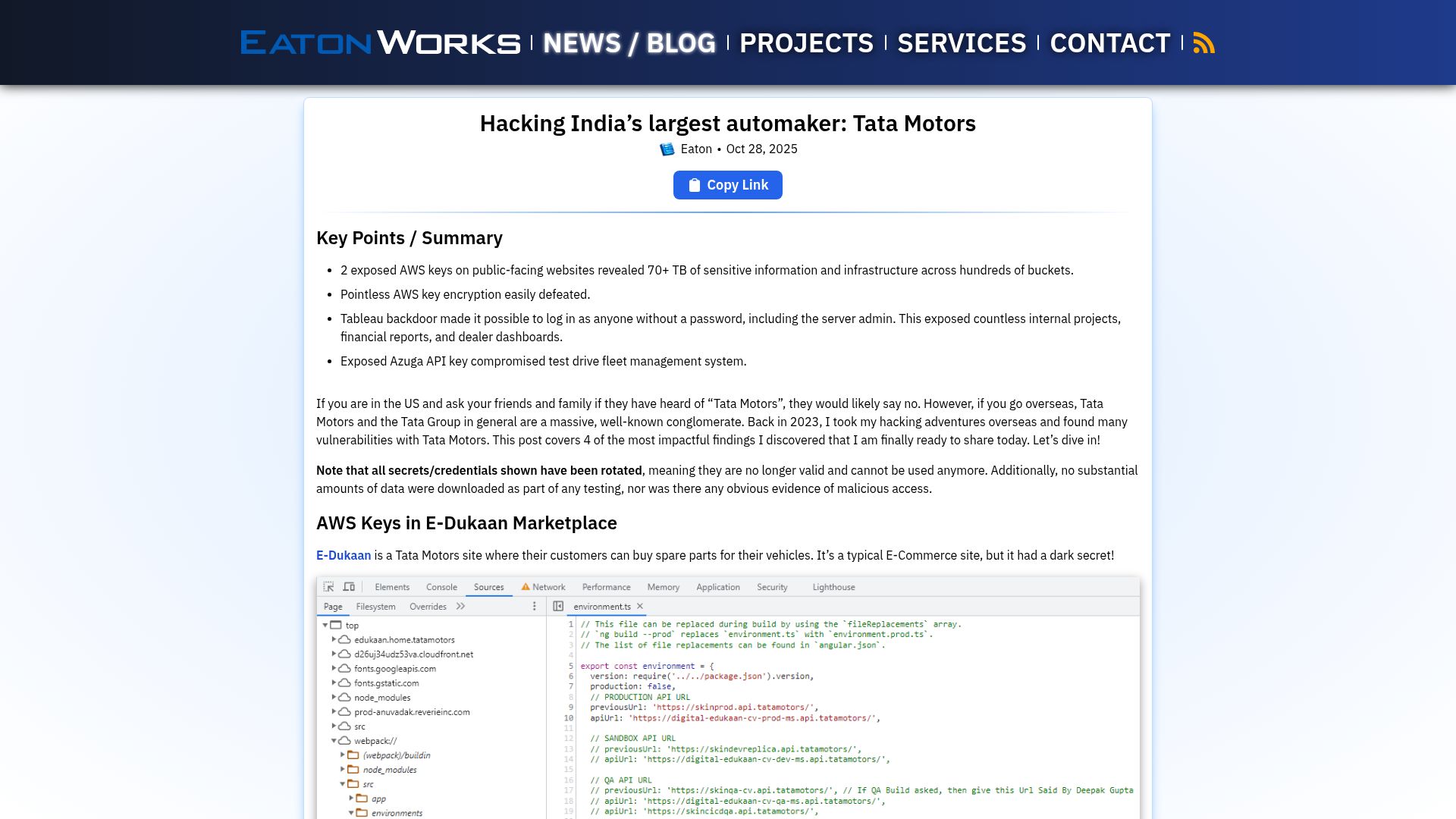Screen dimensions: 1456x819
Task: Click the article title about Tata Motors
Action: click(x=727, y=124)
